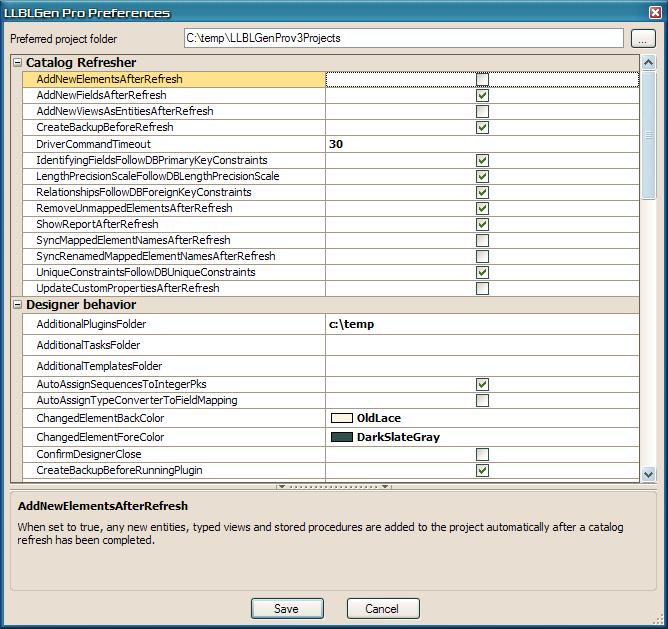This screenshot has width=668, height=629.
Task: Uncheck AutoAssignSequencesToIntegerPks checkbox
Action: (482, 385)
